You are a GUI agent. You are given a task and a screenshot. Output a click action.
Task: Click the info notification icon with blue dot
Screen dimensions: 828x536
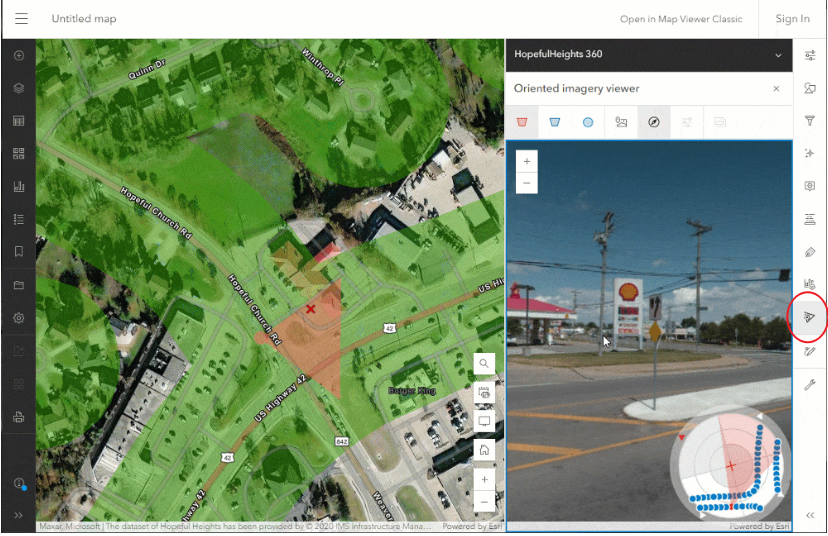tap(20, 484)
